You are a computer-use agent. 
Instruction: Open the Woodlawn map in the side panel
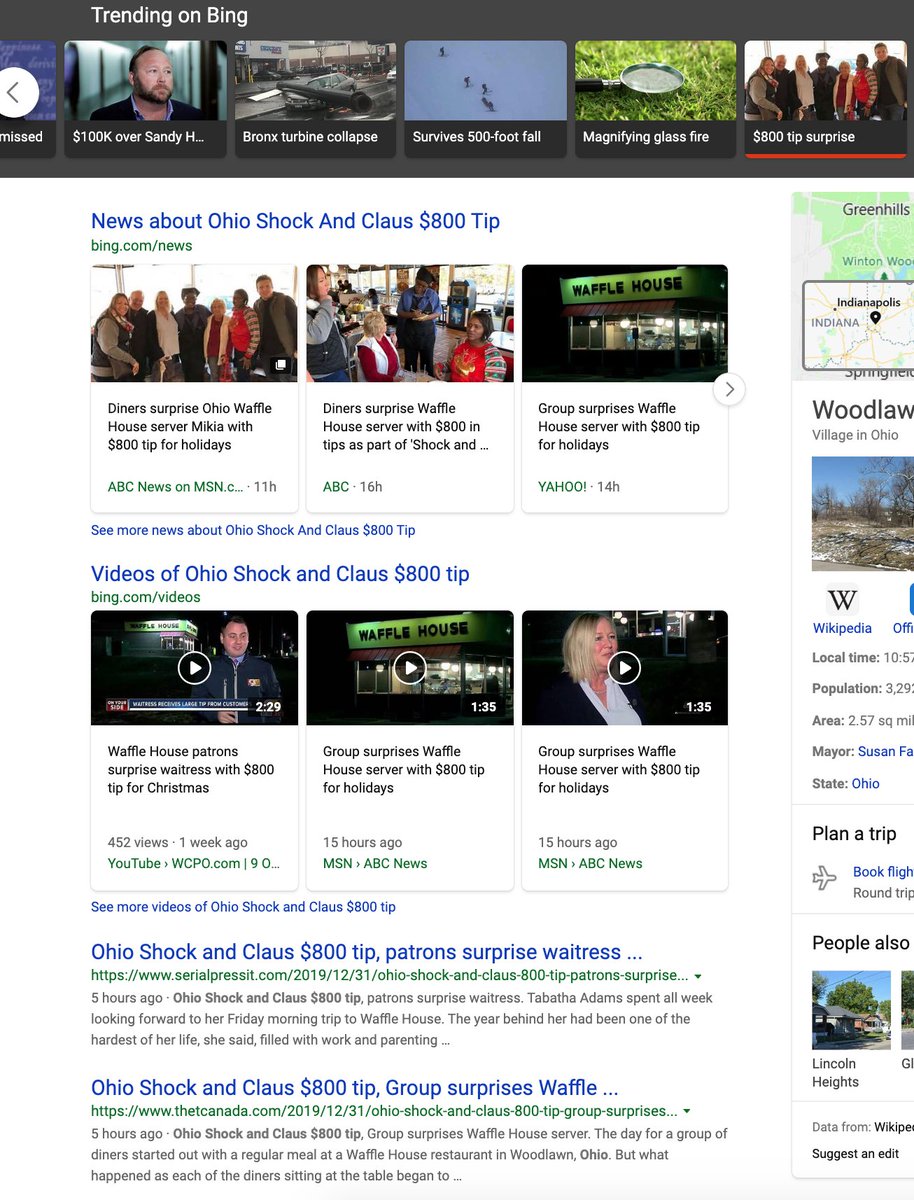tap(853, 286)
